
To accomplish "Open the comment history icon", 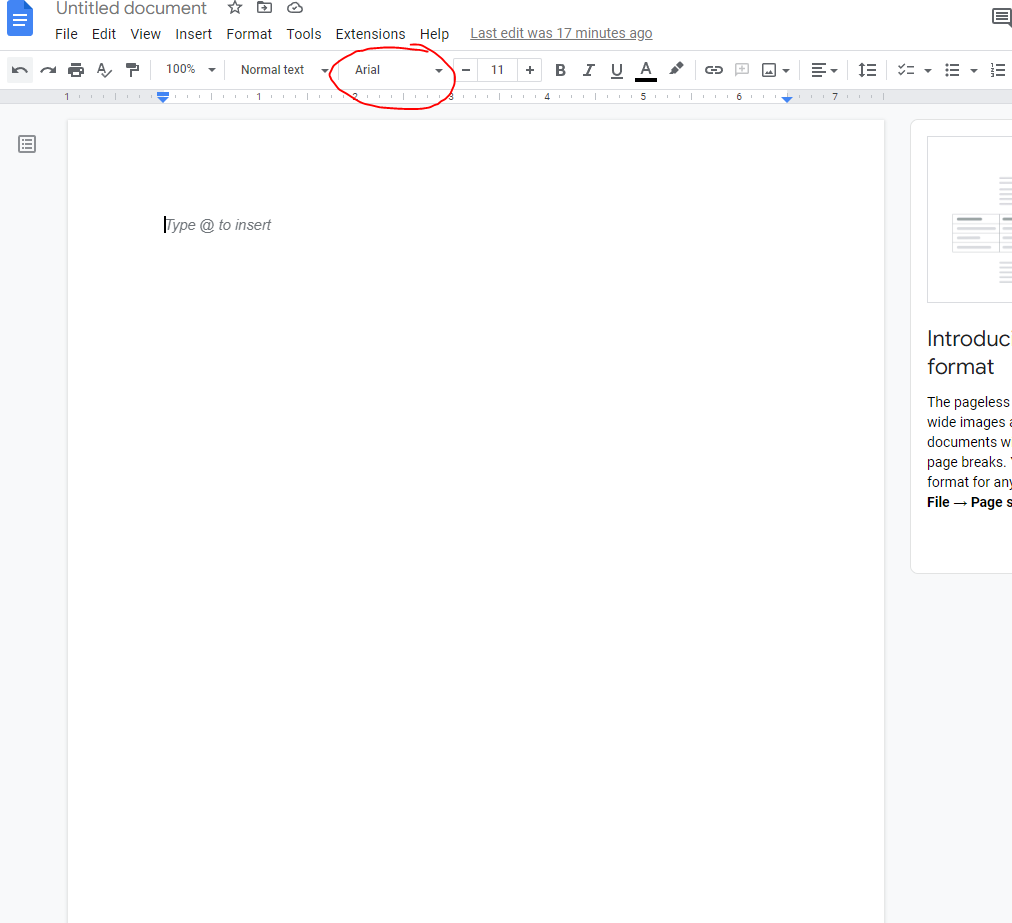I will 1001,17.
